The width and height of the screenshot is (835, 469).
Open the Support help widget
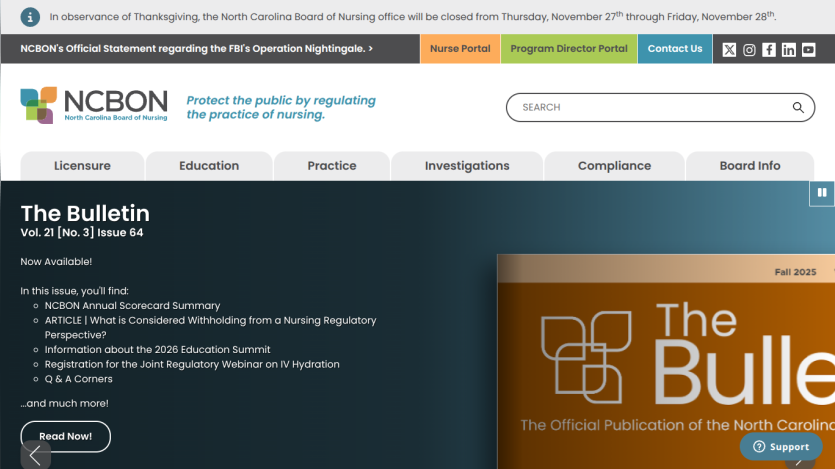[x=781, y=447]
